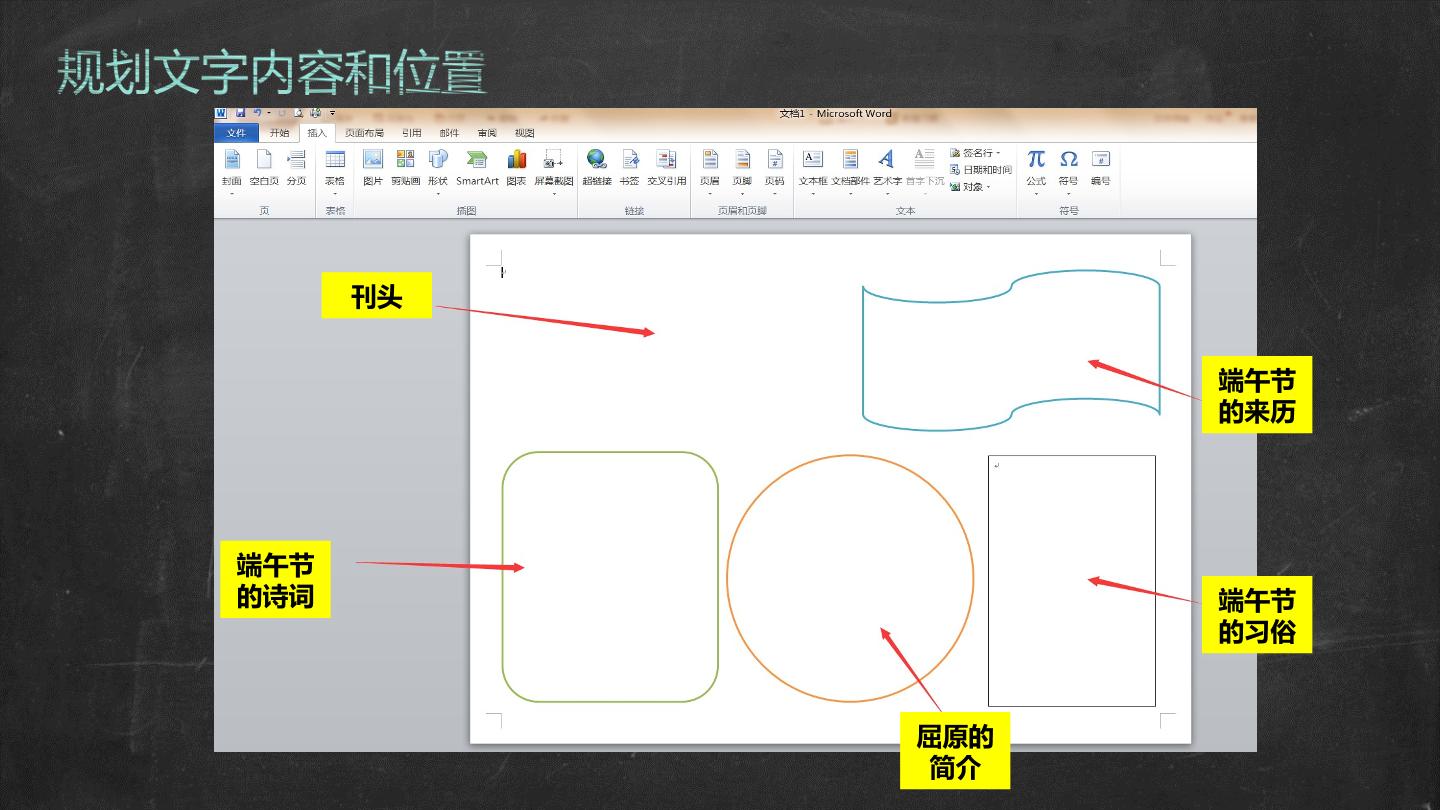Open the 符号 symbol dropdown
This screenshot has width=1440, height=810.
point(1068,170)
